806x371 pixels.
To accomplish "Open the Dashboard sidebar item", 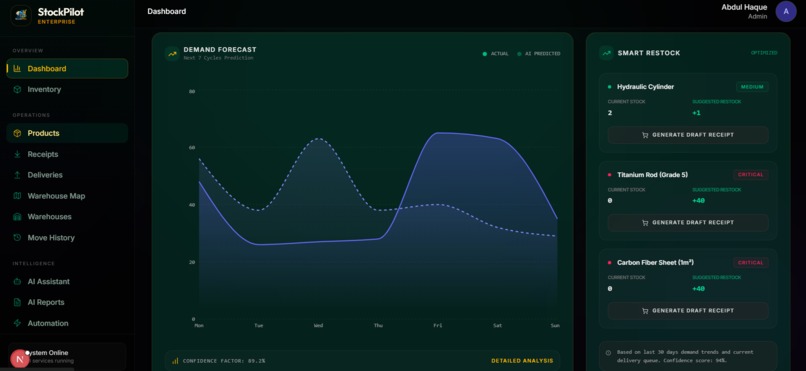I will pos(67,68).
